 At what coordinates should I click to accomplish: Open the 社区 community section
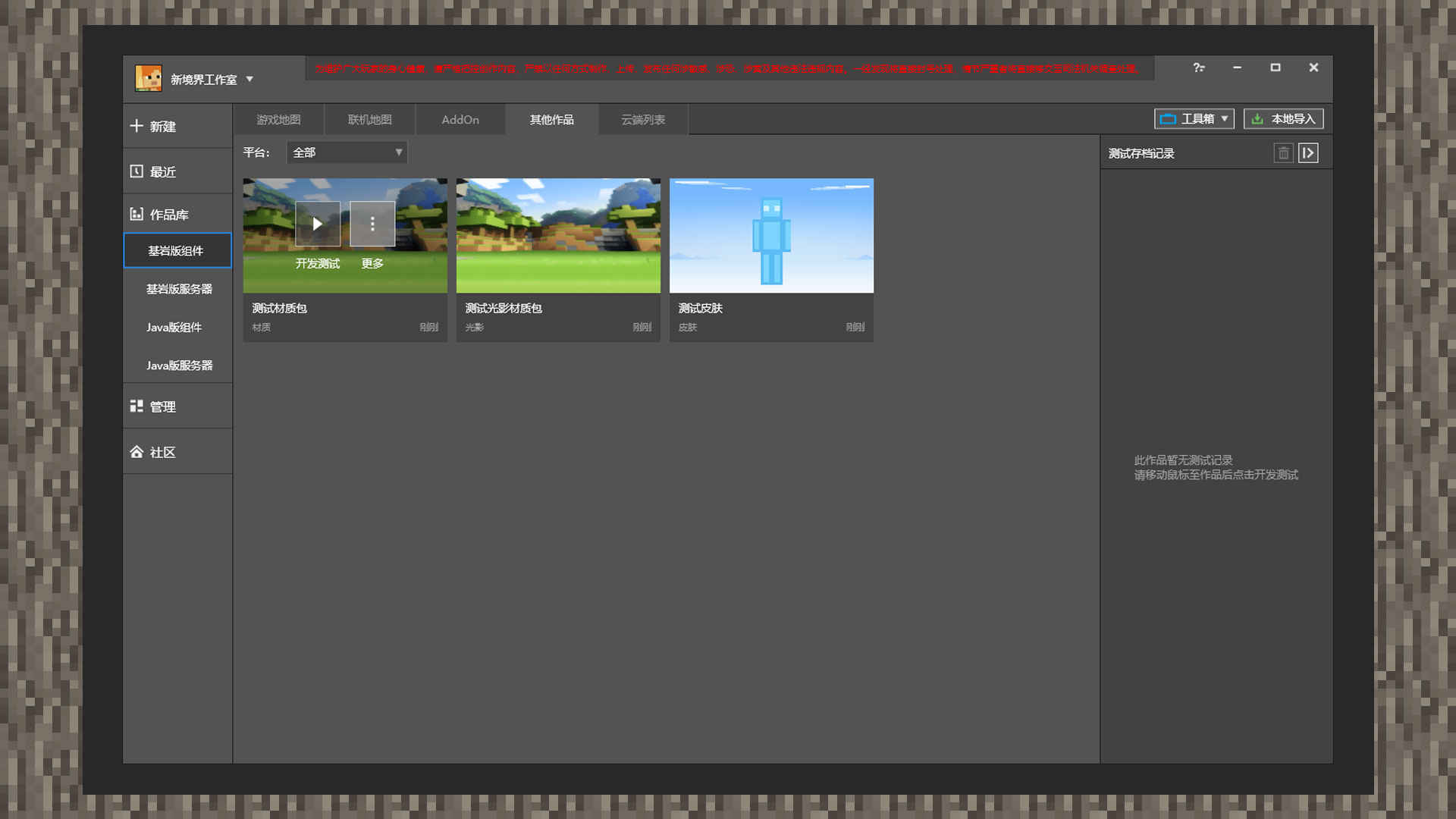(177, 452)
